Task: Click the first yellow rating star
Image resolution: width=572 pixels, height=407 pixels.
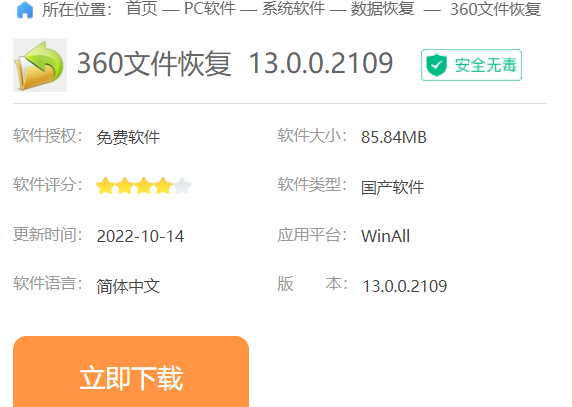Action: click(105, 186)
